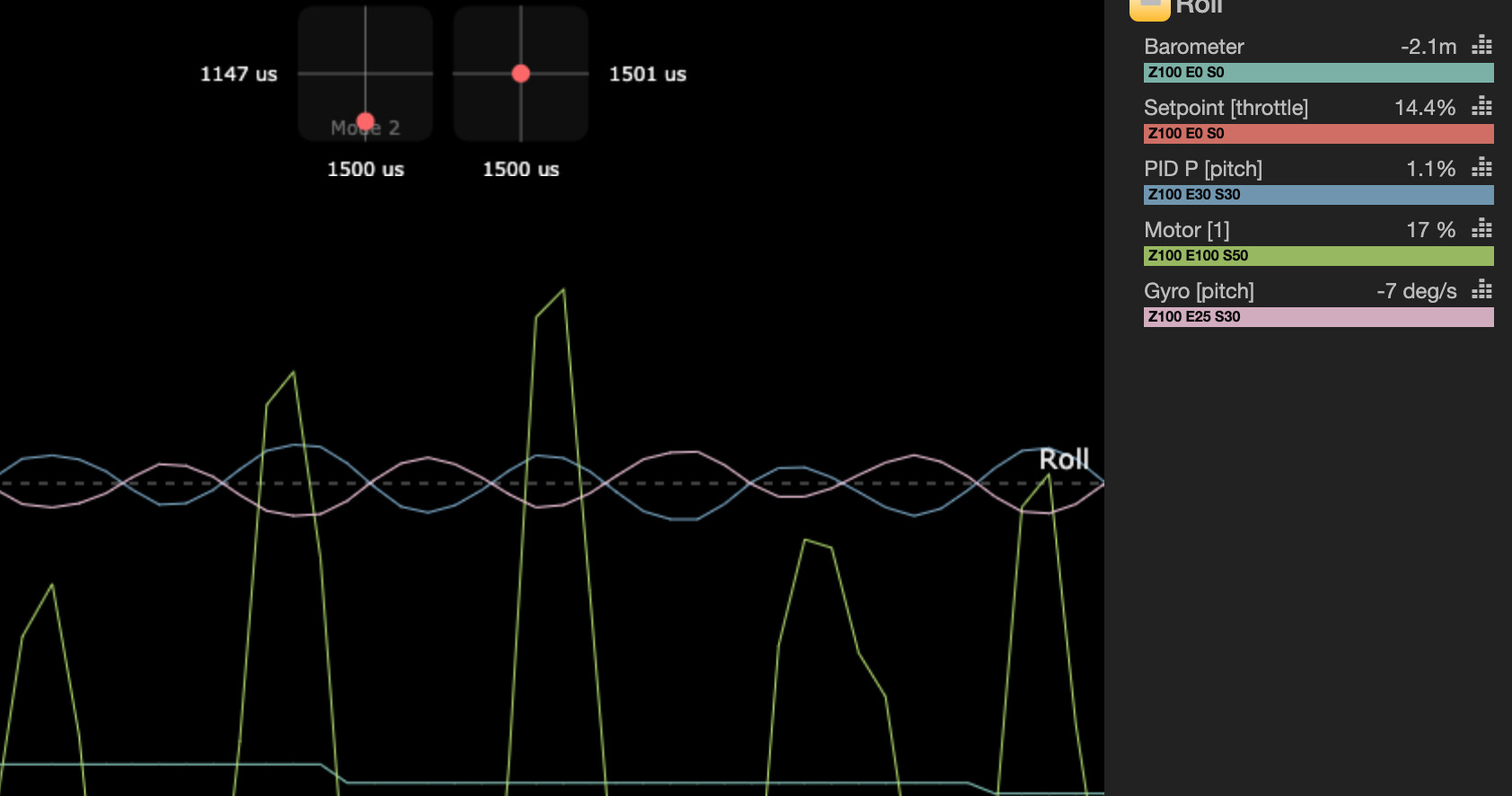Select the Motor [1] legend label
Image resolution: width=1512 pixels, height=796 pixels.
[1186, 230]
